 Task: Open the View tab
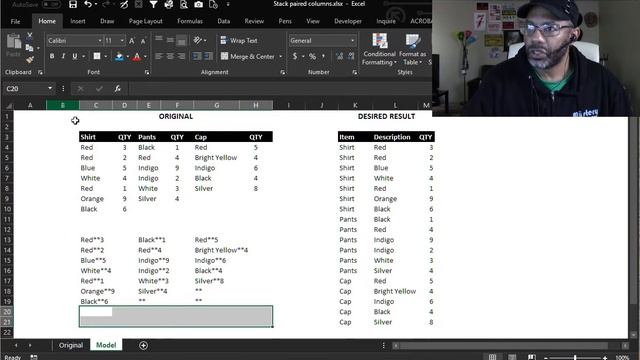point(313,21)
